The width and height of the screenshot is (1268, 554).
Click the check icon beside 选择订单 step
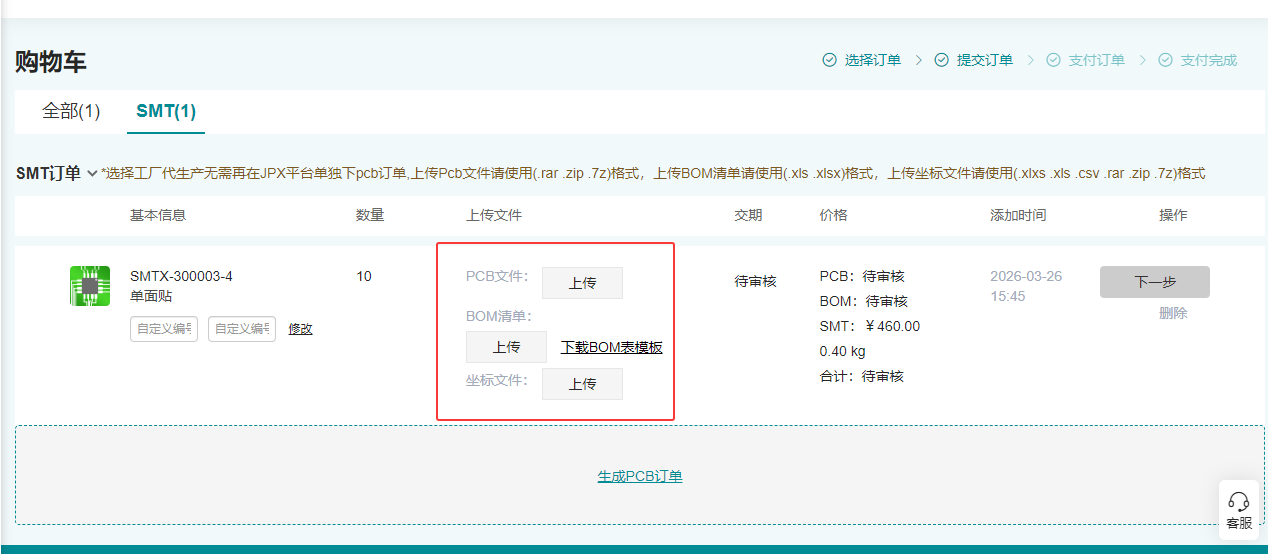coord(829,60)
